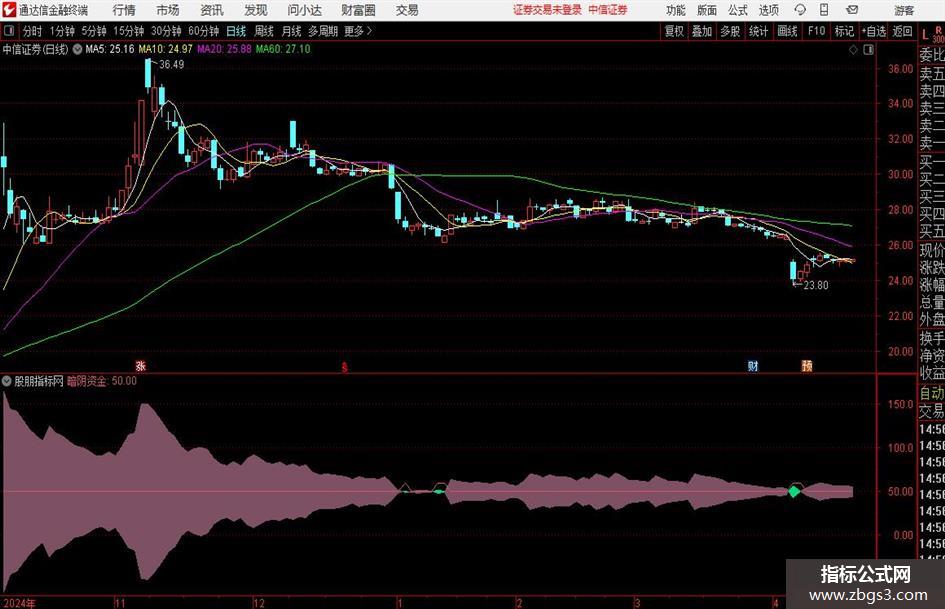Click the 通达信 red logo icon
Image resolution: width=945 pixels, height=609 pixels.
pos(9,10)
